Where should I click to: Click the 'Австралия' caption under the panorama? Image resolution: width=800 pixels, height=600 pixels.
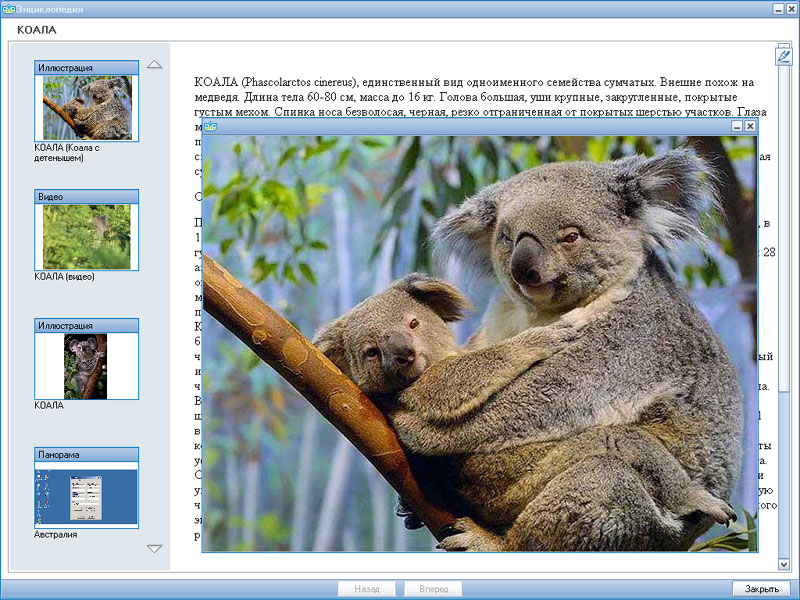56,535
